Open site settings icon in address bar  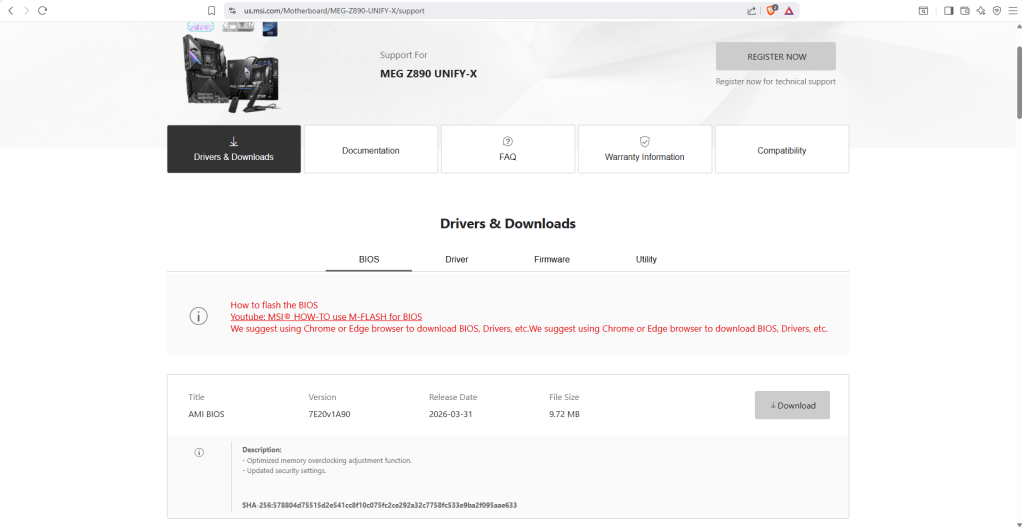tap(232, 10)
